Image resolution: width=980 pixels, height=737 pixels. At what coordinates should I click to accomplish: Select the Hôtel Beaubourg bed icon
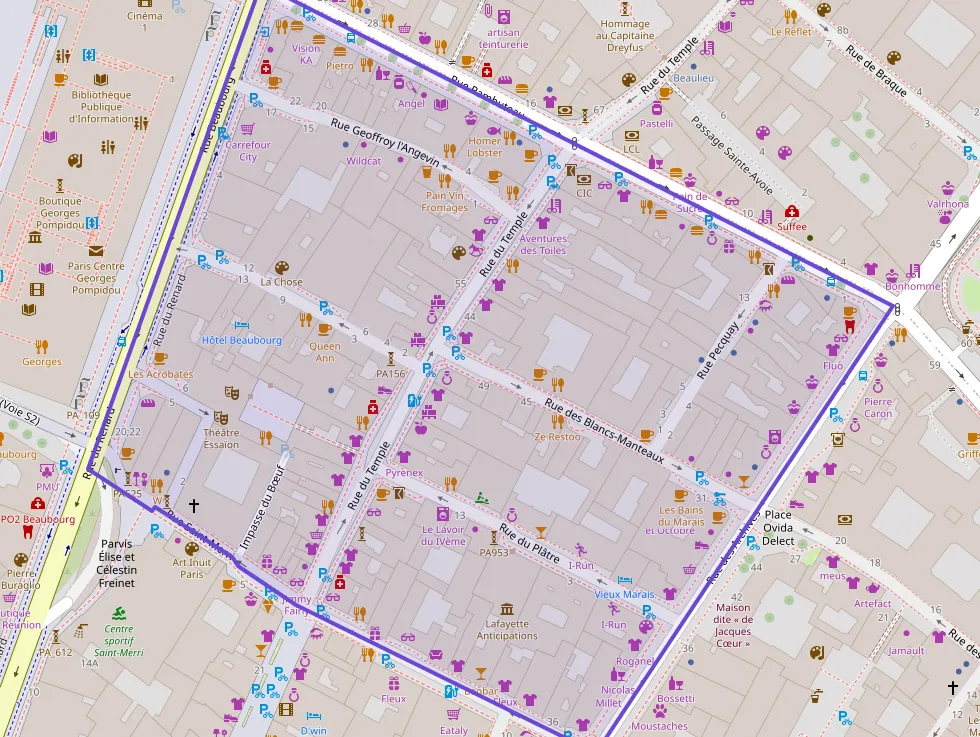241,325
